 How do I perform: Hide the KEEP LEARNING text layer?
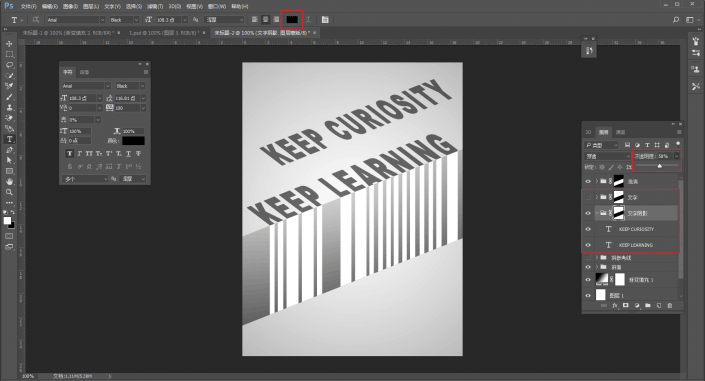588,245
